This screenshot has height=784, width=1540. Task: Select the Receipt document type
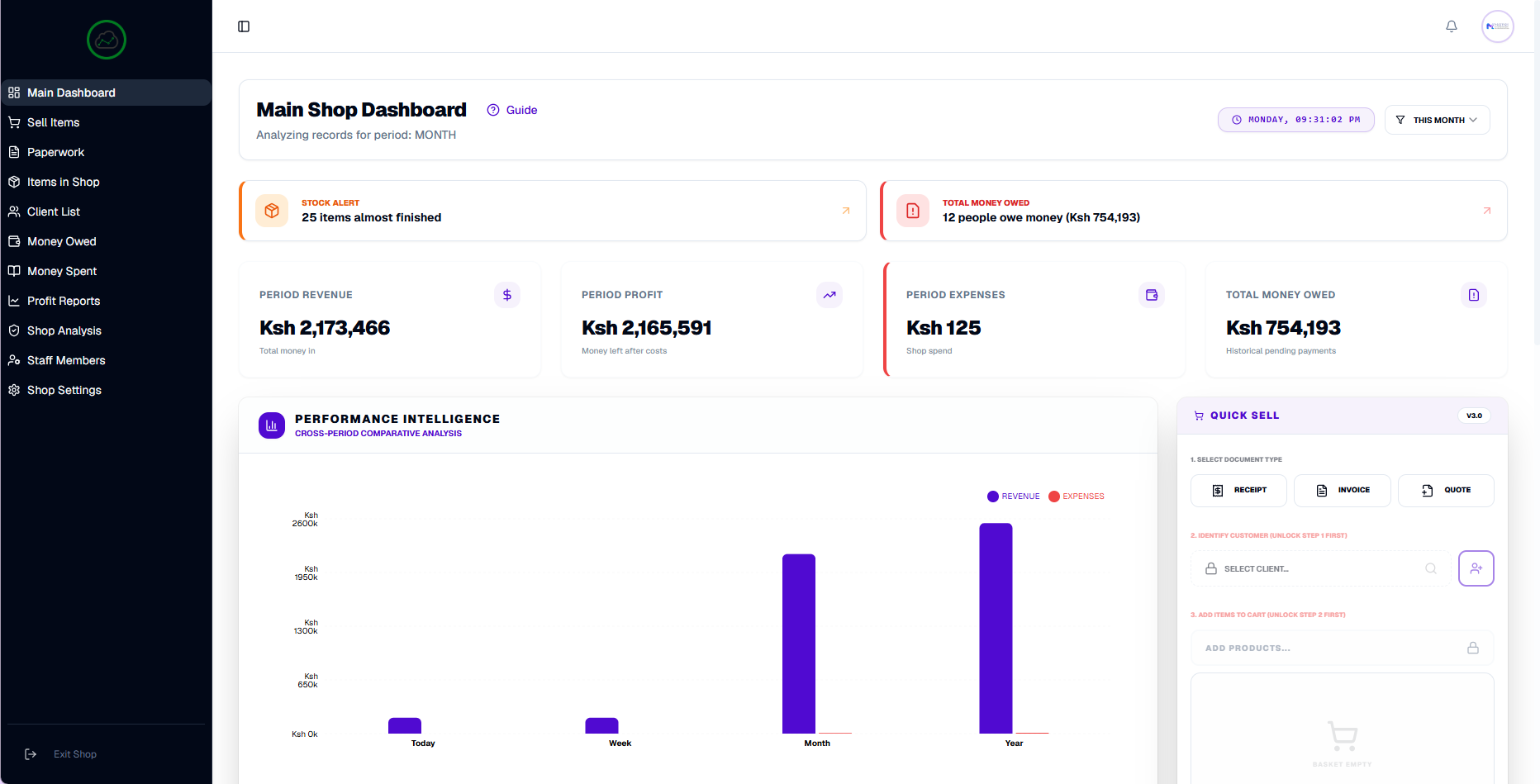pyautogui.click(x=1238, y=491)
